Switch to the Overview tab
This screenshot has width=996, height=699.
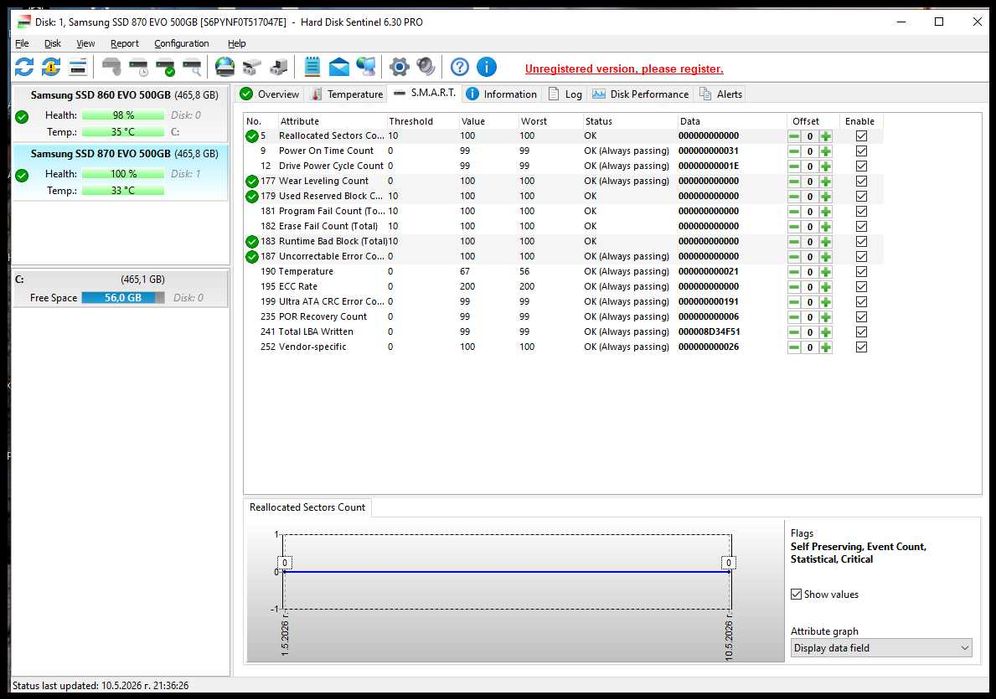click(269, 94)
